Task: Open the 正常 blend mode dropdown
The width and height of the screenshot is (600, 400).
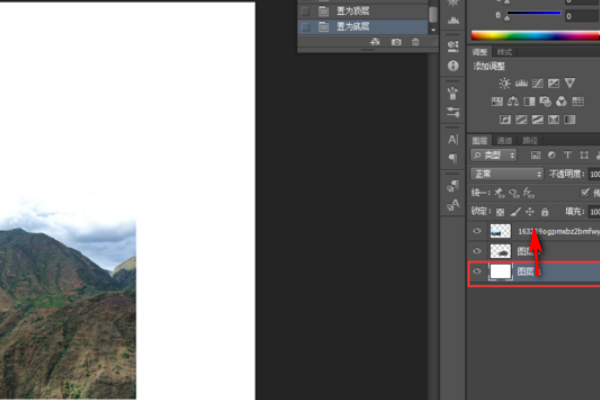Action: [507, 174]
